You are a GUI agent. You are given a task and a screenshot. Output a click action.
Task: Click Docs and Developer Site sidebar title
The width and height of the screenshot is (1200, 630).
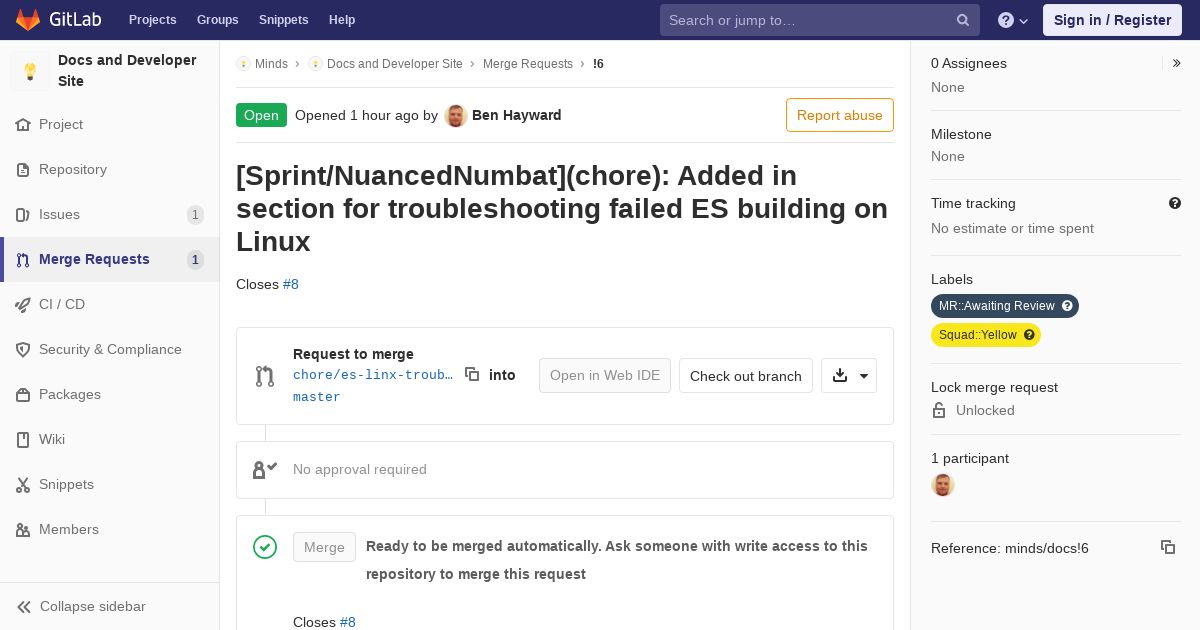tap(127, 71)
